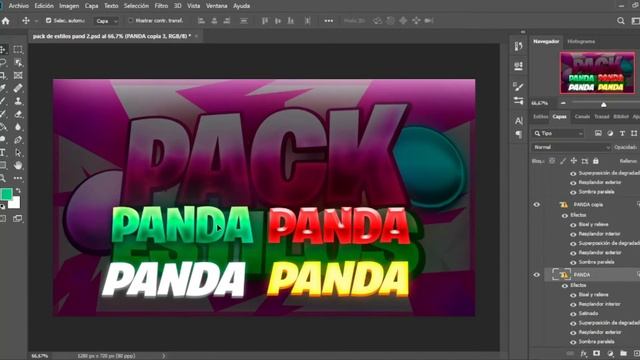Lock all attributes padlock icon
The height and width of the screenshot is (360, 640).
coord(596,161)
